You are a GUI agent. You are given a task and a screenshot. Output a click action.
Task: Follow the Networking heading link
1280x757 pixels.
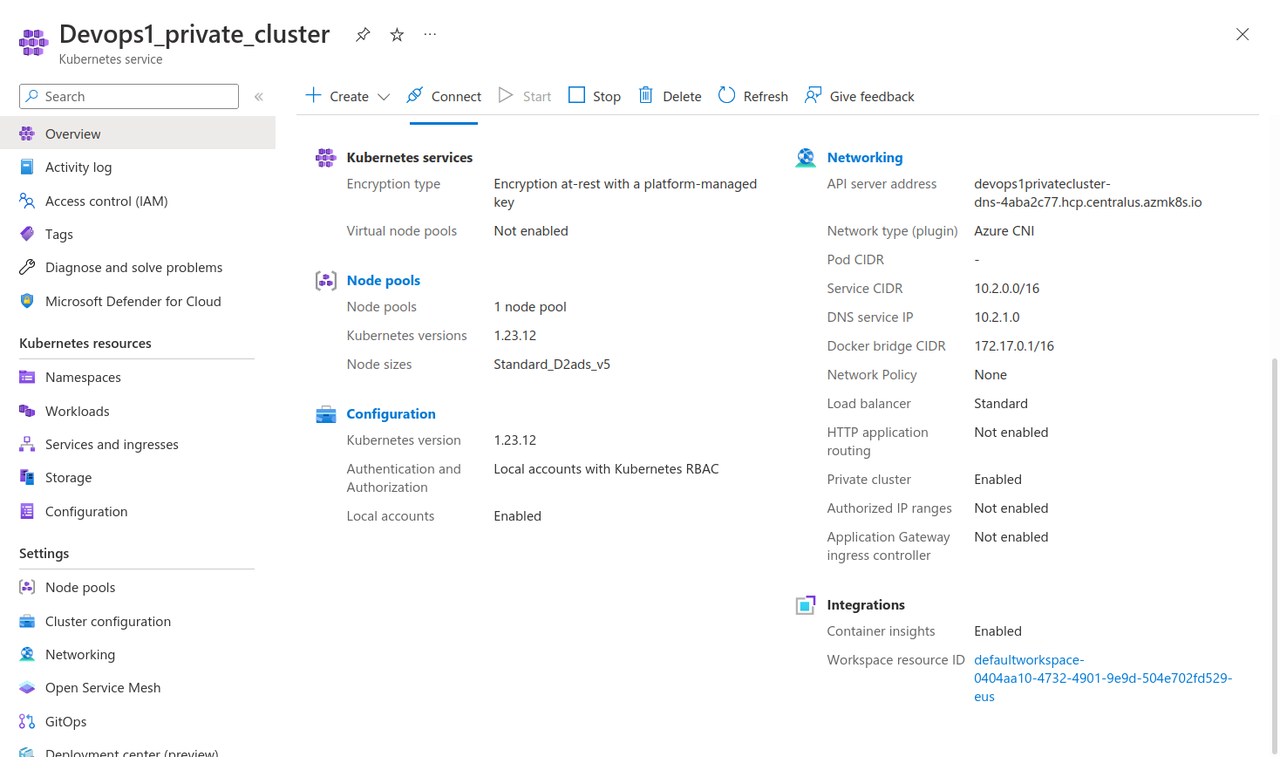(x=865, y=157)
